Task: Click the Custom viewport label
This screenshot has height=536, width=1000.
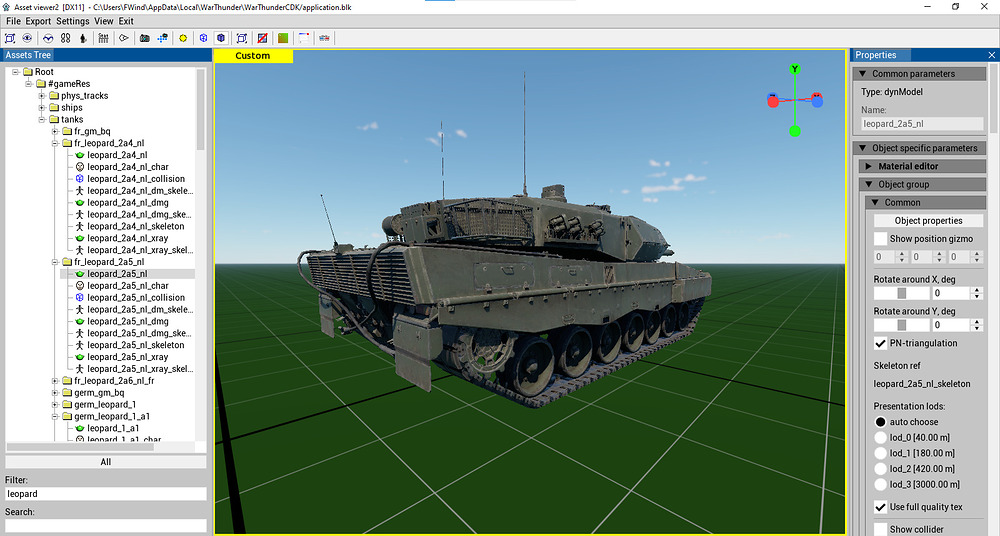Action: coord(253,56)
